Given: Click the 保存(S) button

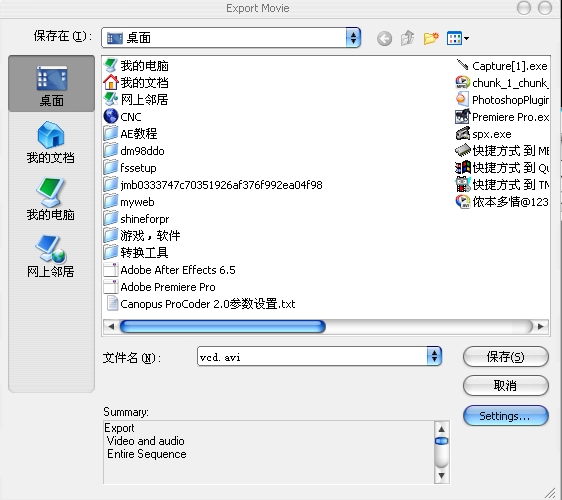Looking at the screenshot, I should click(505, 357).
